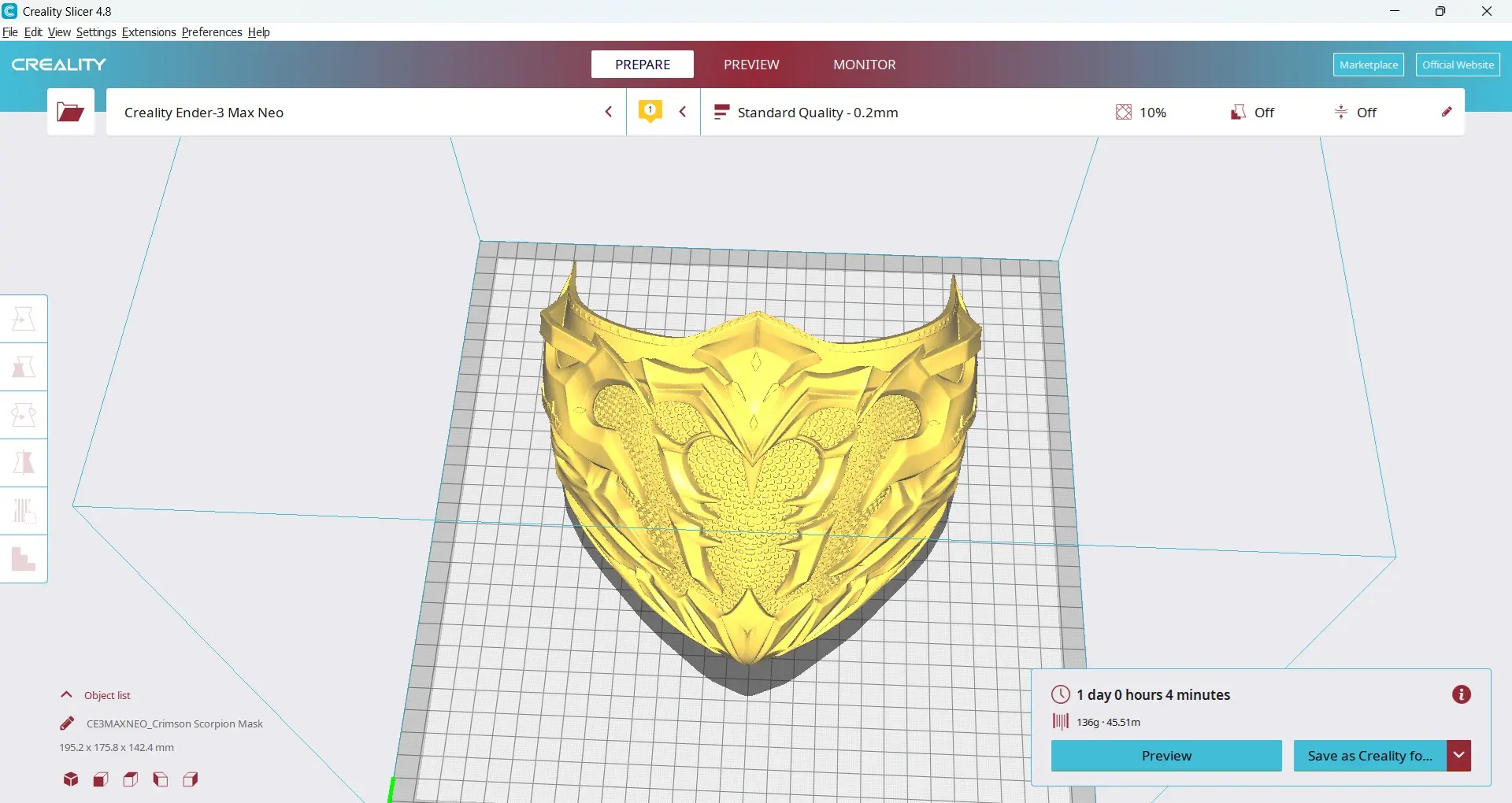This screenshot has width=1512, height=803.
Task: Select the Support Blocker tool
Action: [24, 559]
